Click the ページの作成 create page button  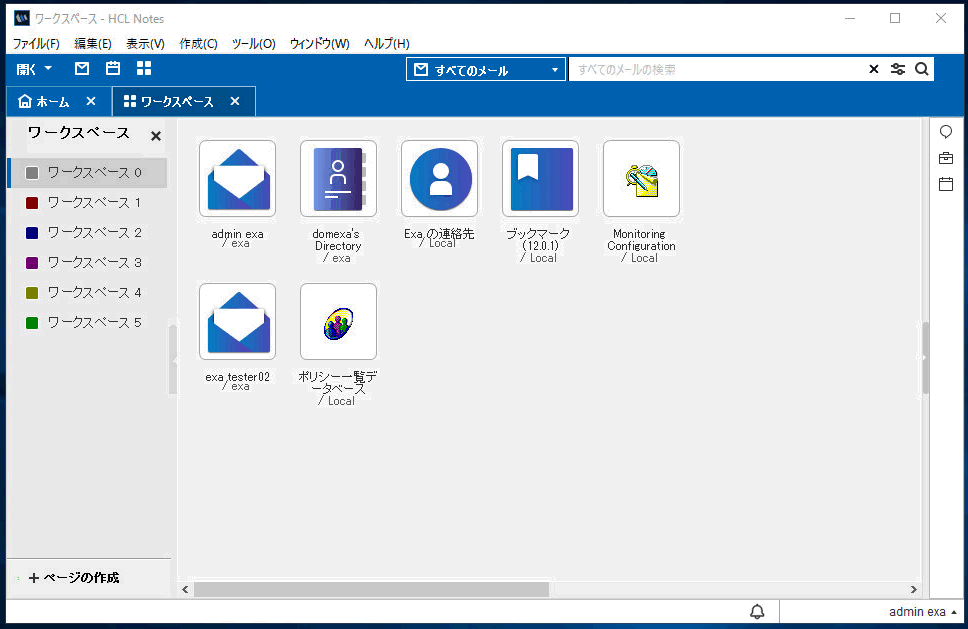coord(74,578)
